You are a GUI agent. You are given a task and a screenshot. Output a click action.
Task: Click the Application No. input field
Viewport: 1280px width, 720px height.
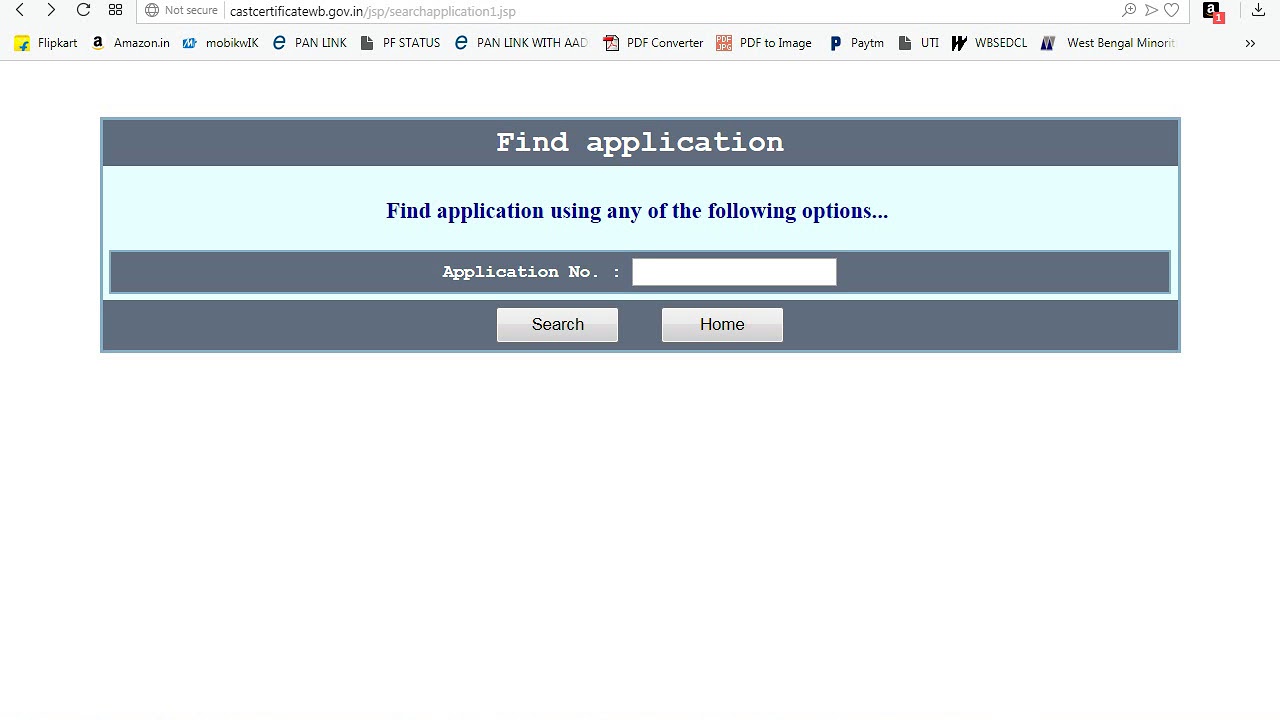click(734, 272)
